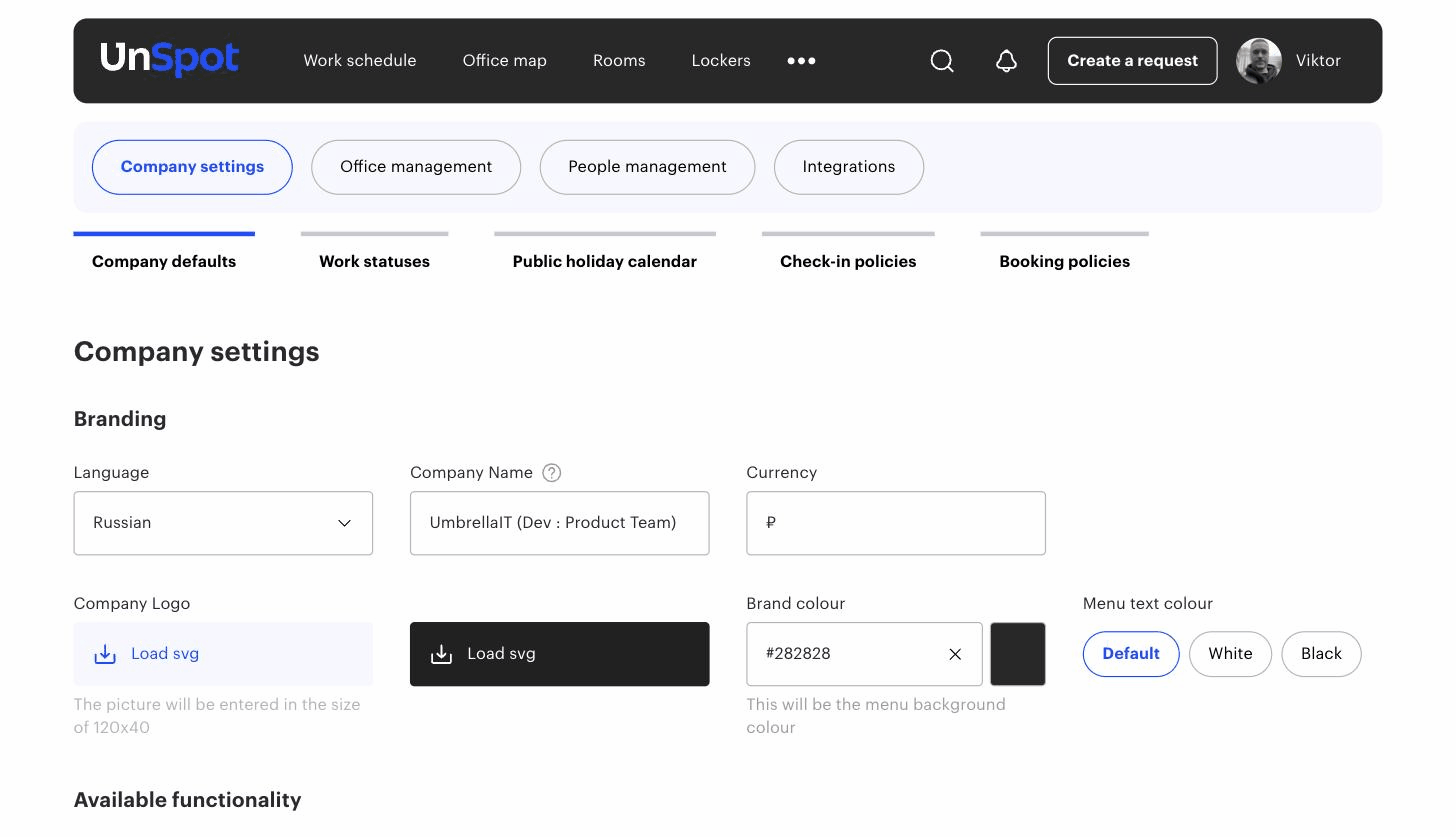
Task: Click Create a request button
Action: 1132,61
